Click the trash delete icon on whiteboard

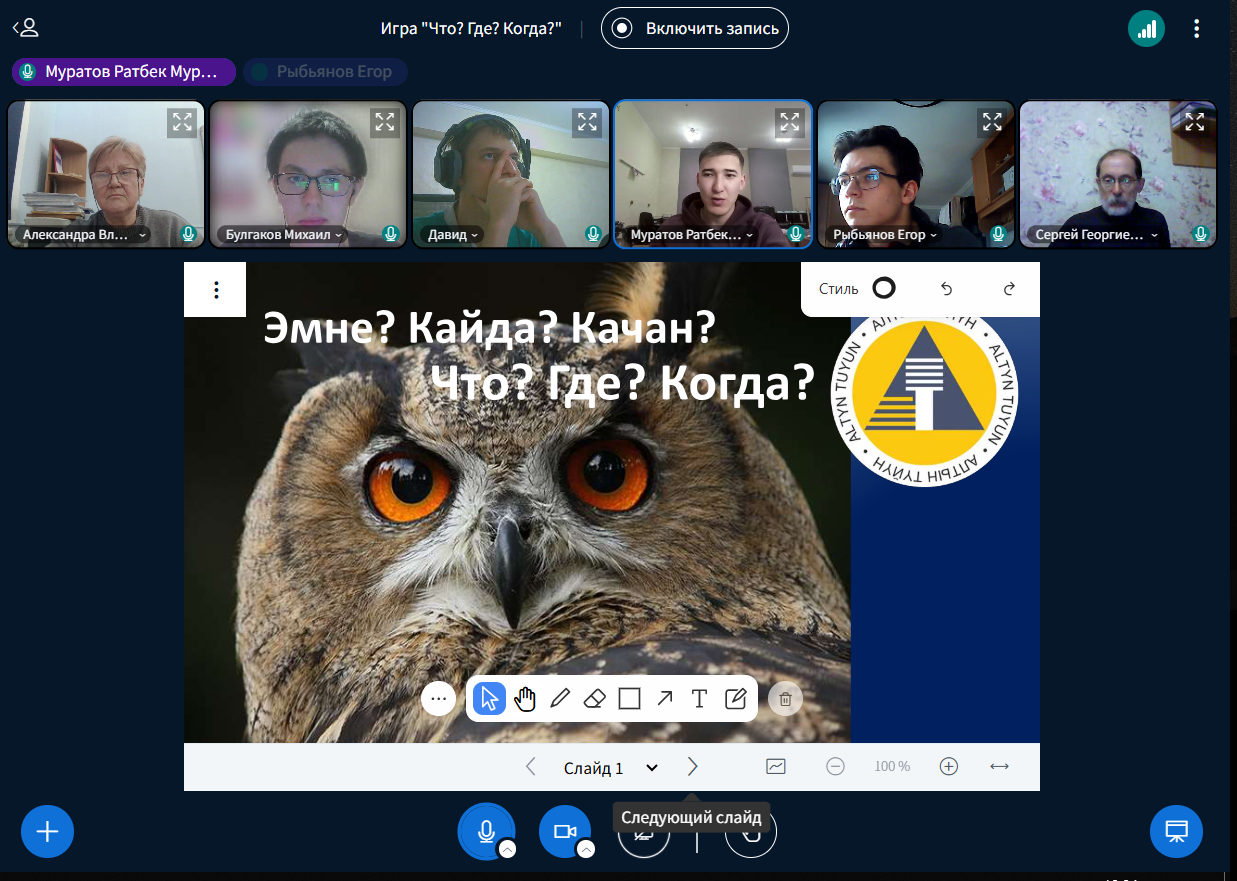click(x=785, y=699)
